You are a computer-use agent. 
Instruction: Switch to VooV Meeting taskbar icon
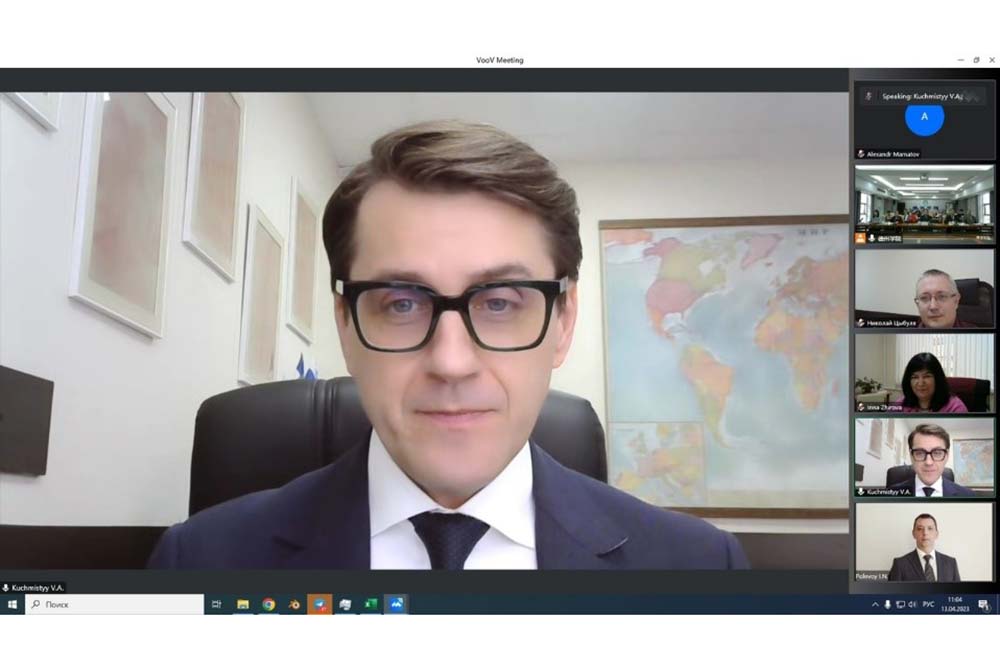396,604
